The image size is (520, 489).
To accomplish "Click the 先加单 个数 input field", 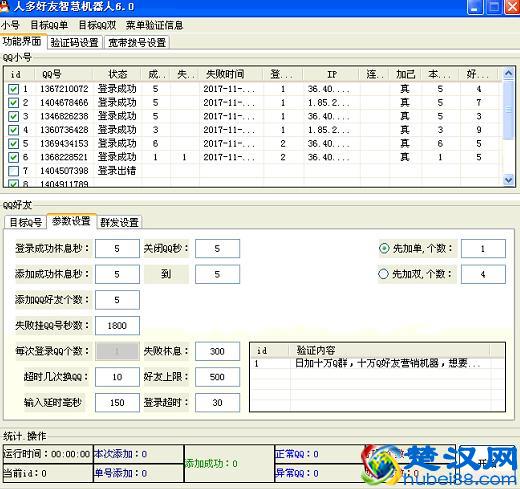I will (483, 249).
